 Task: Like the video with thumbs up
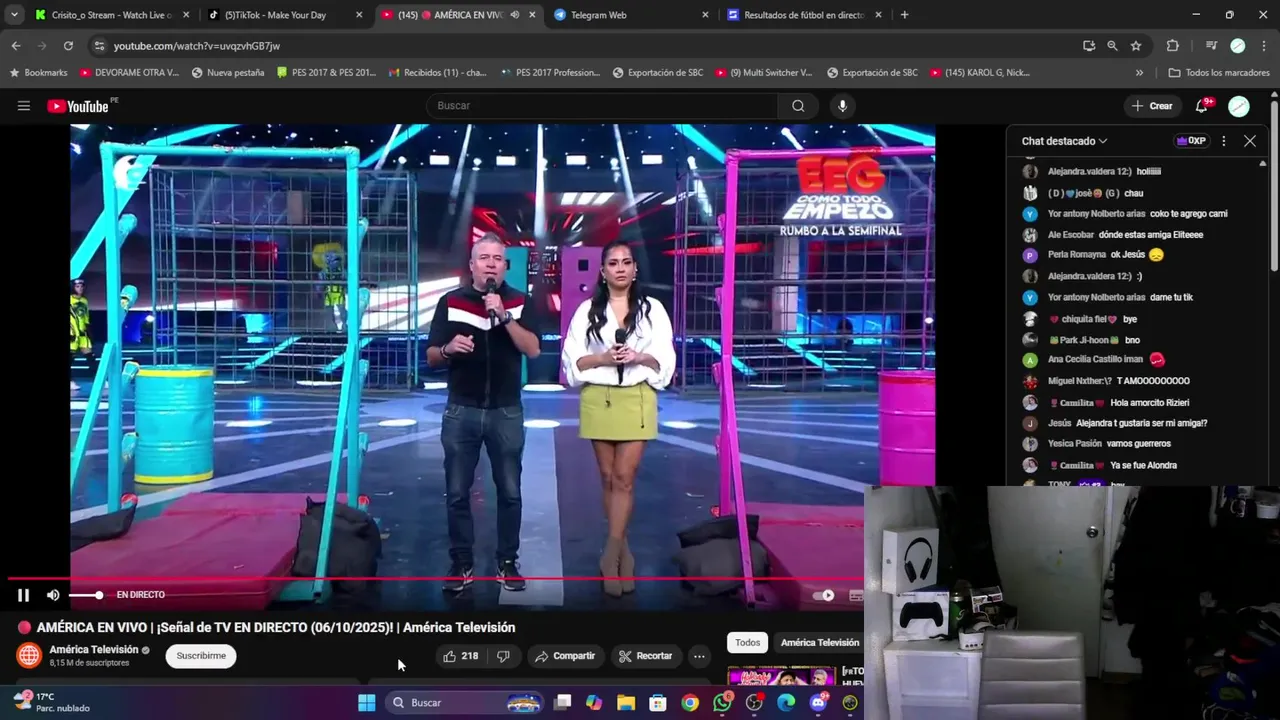460,656
